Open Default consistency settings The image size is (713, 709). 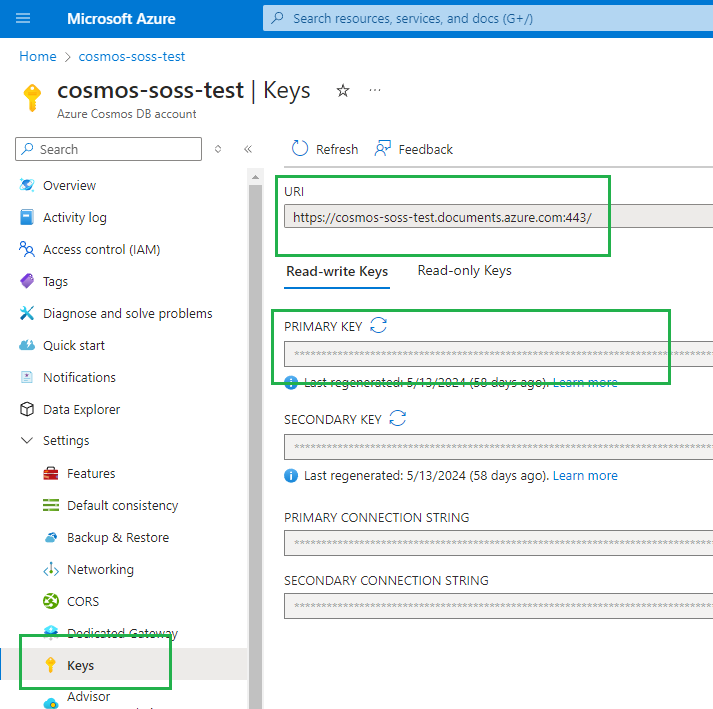(123, 505)
